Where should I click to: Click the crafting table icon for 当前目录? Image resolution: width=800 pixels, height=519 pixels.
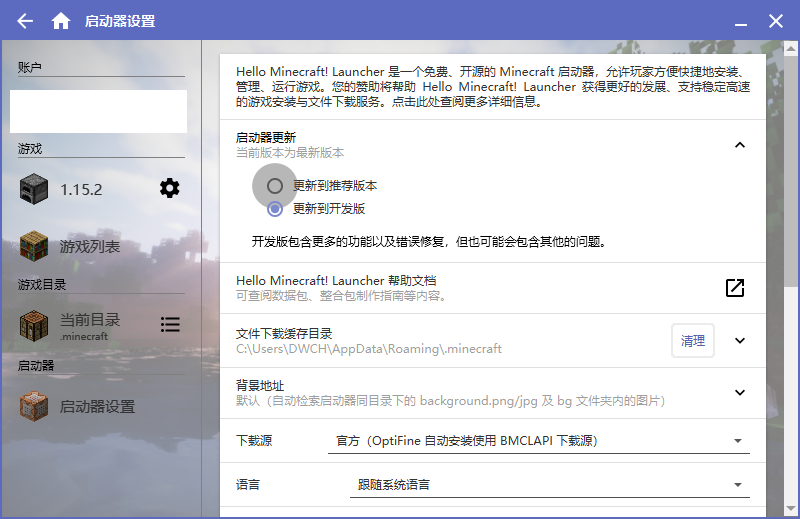click(34, 326)
